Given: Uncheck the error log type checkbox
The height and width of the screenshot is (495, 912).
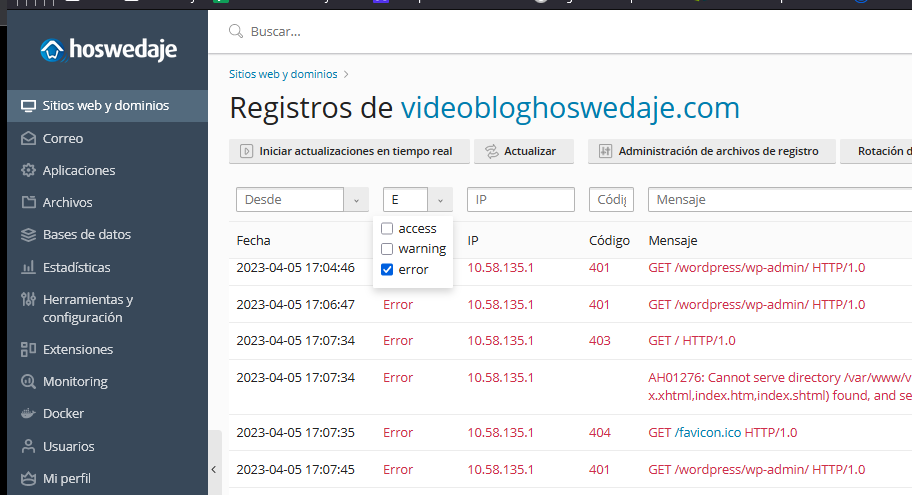Looking at the screenshot, I should (x=387, y=269).
